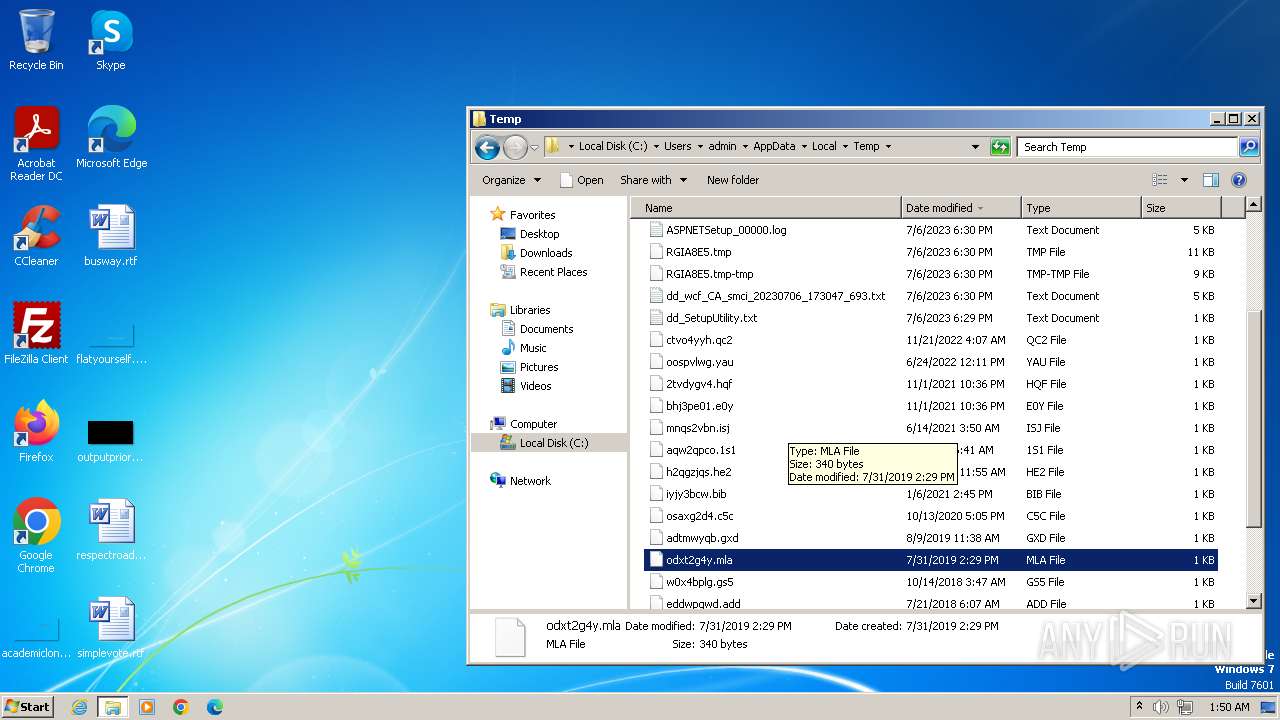Open Explorer help question mark icon
The height and width of the screenshot is (720, 1280).
pyautogui.click(x=1239, y=180)
